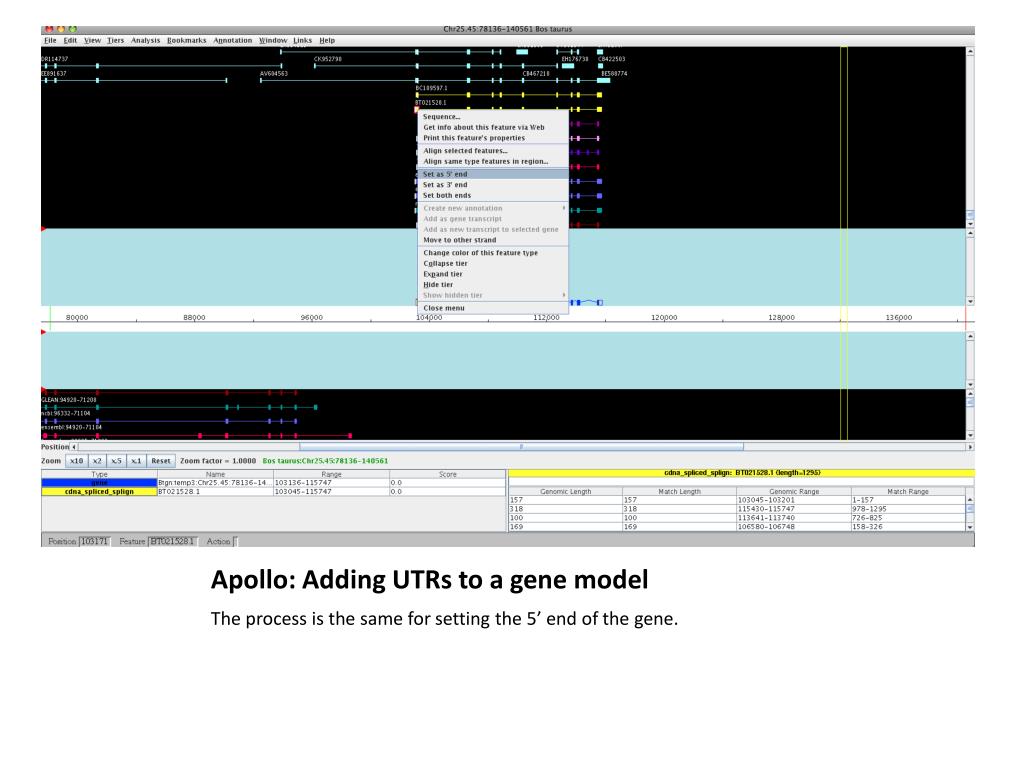1024x768 pixels.
Task: Click the Range cell "103136-115747"
Action: pos(331,483)
